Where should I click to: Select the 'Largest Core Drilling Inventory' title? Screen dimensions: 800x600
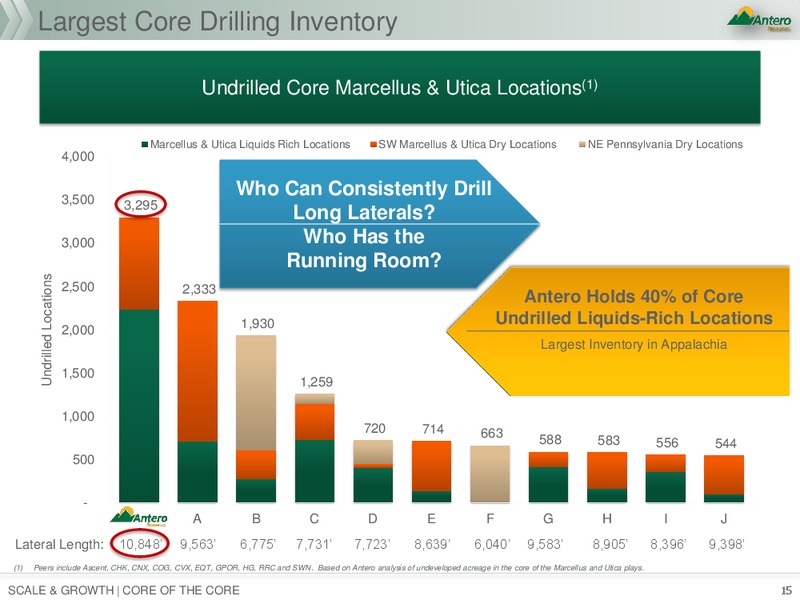click(x=218, y=22)
